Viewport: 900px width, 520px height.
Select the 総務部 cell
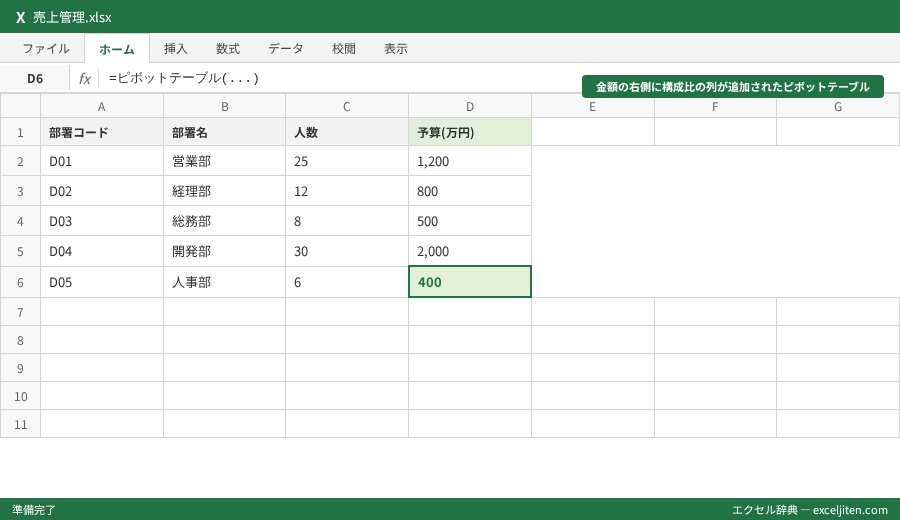point(224,220)
